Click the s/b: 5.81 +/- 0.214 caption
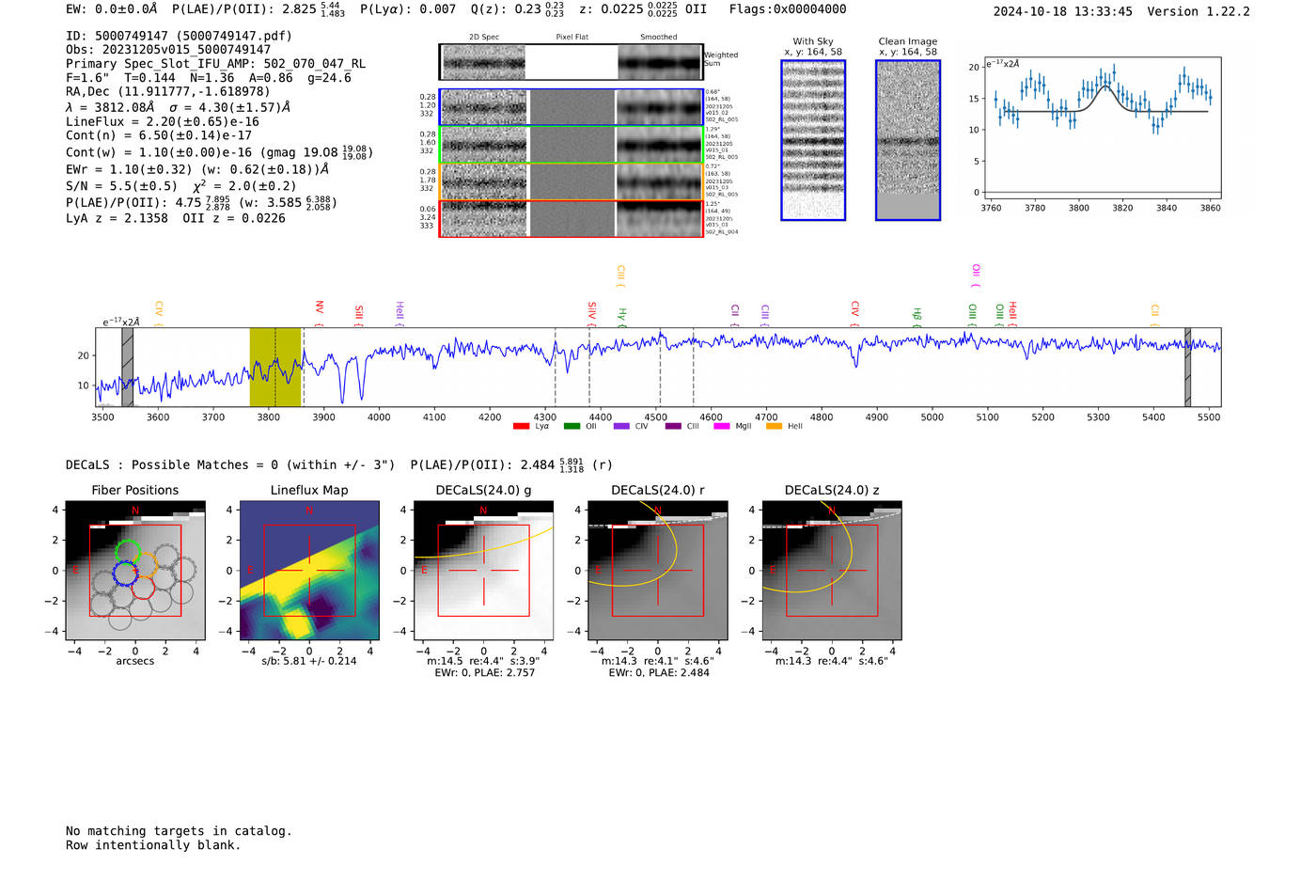This screenshot has width=1316, height=896. point(309,661)
